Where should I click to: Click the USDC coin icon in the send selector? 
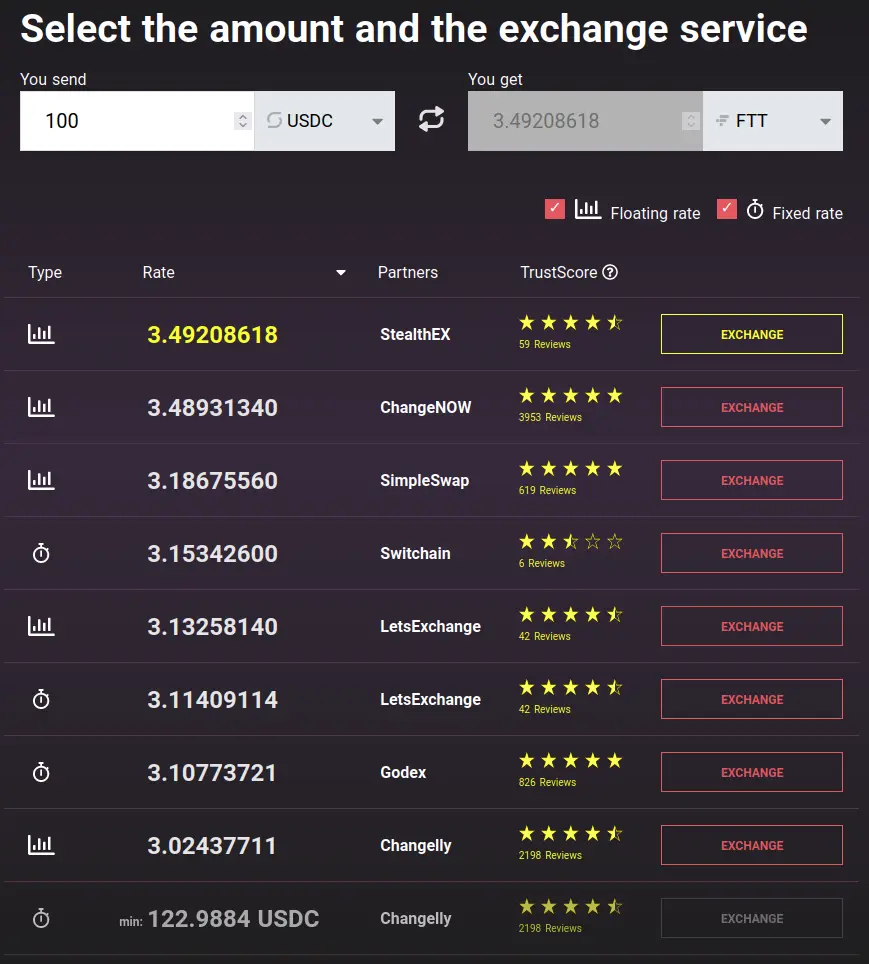274,120
